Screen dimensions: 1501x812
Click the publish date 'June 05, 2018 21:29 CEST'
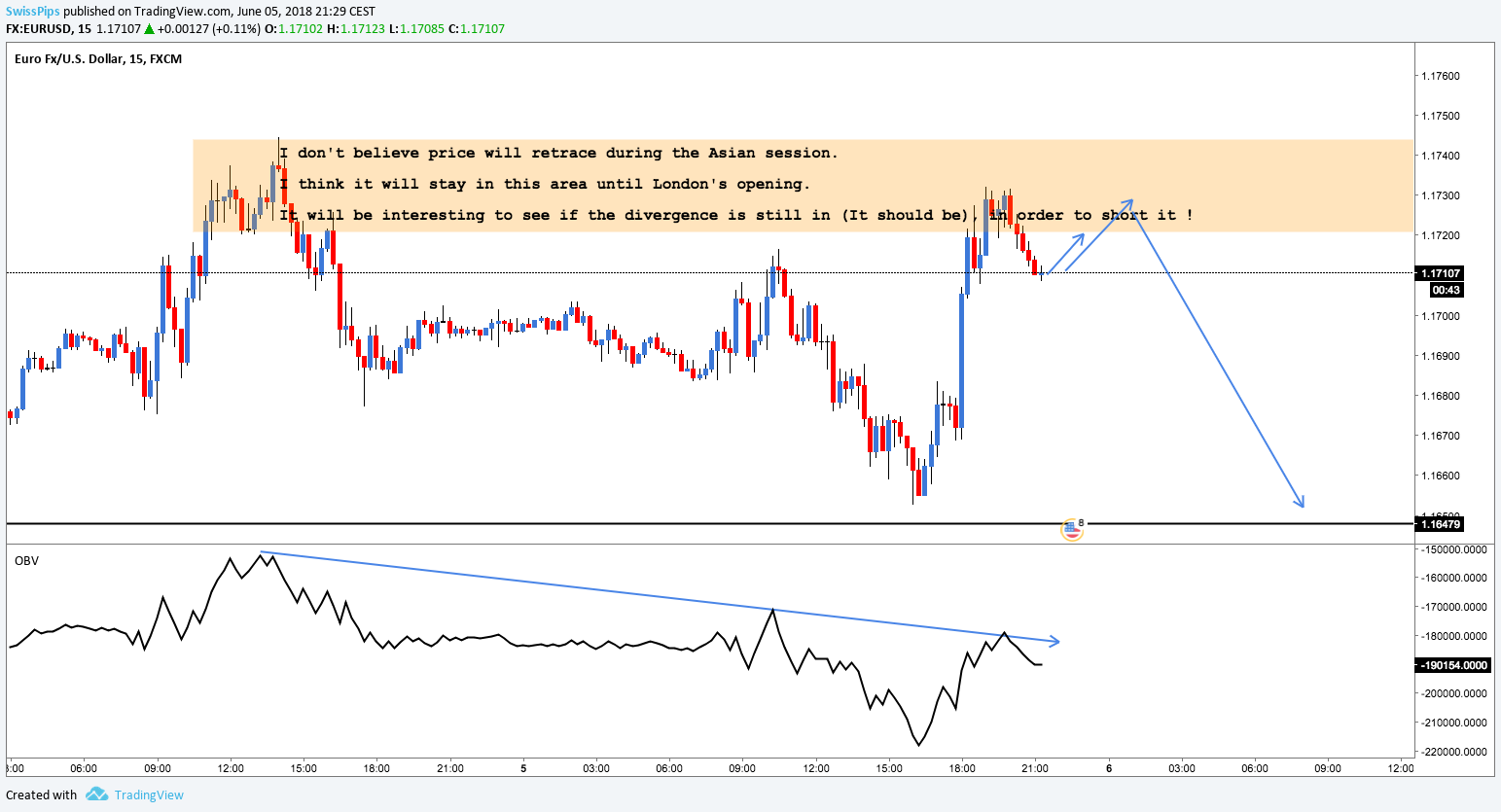[x=306, y=12]
